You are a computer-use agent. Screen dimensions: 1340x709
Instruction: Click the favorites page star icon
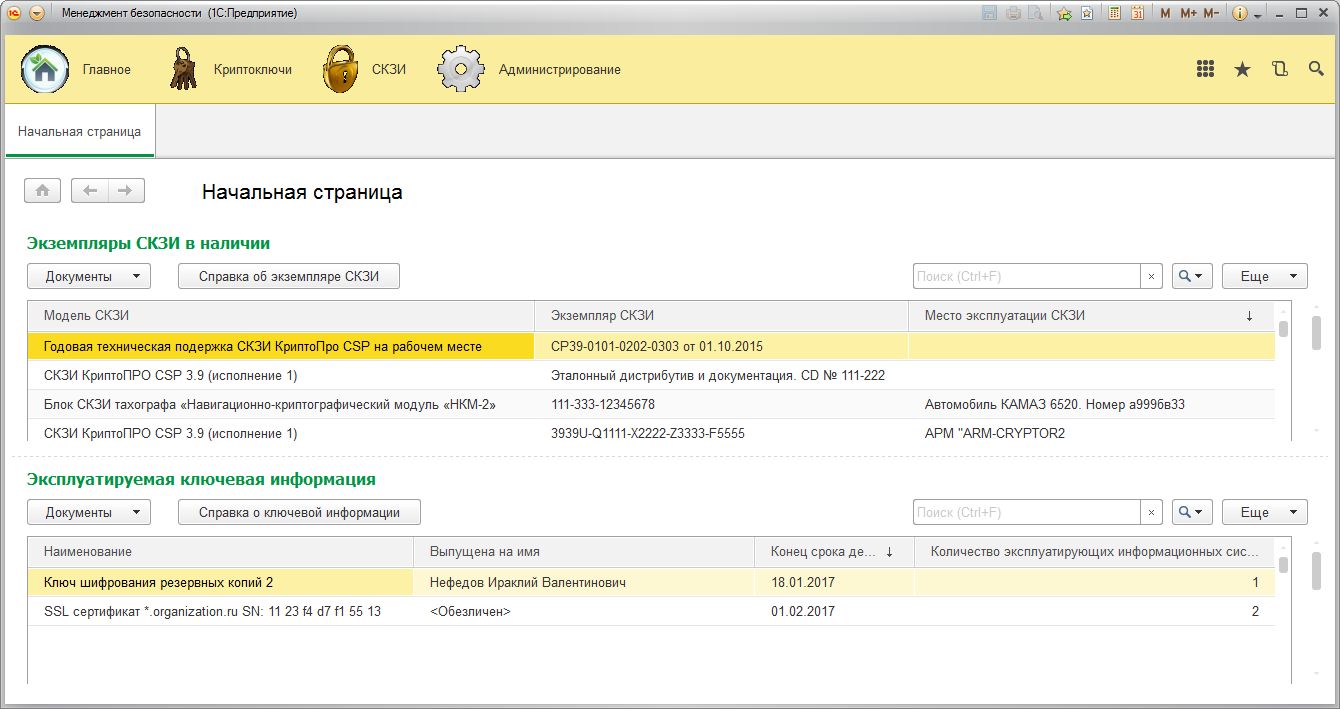(1087, 13)
